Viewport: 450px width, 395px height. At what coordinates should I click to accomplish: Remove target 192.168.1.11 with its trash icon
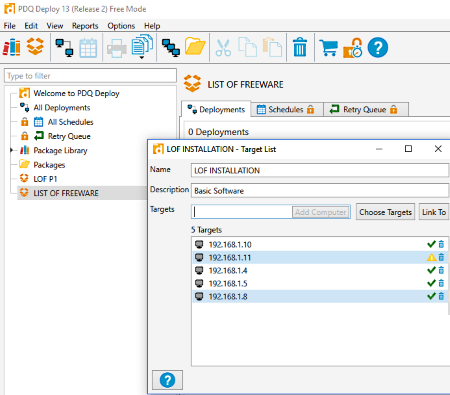click(441, 257)
